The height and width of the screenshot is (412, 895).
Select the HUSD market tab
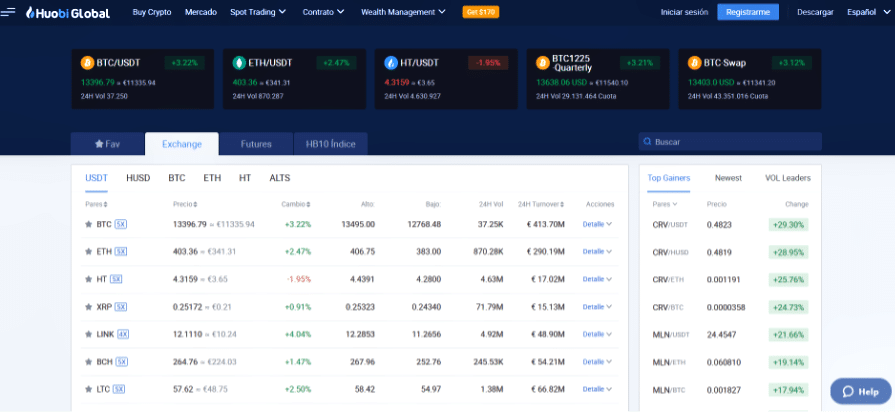coord(138,178)
